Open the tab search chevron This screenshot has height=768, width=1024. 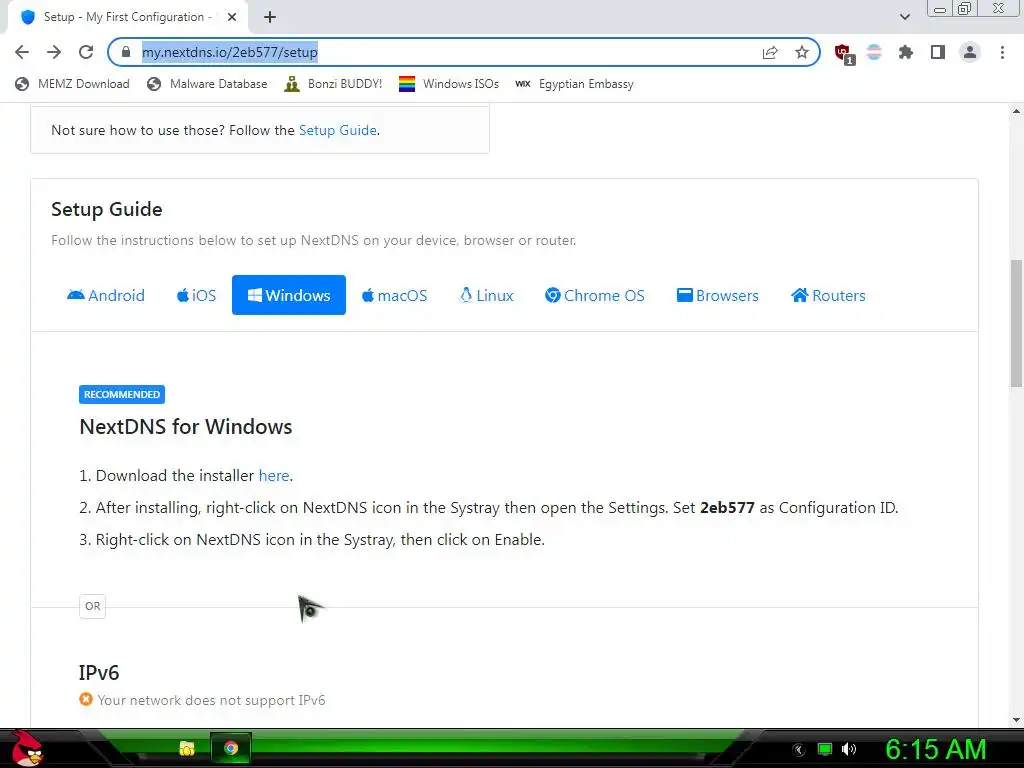point(904,17)
